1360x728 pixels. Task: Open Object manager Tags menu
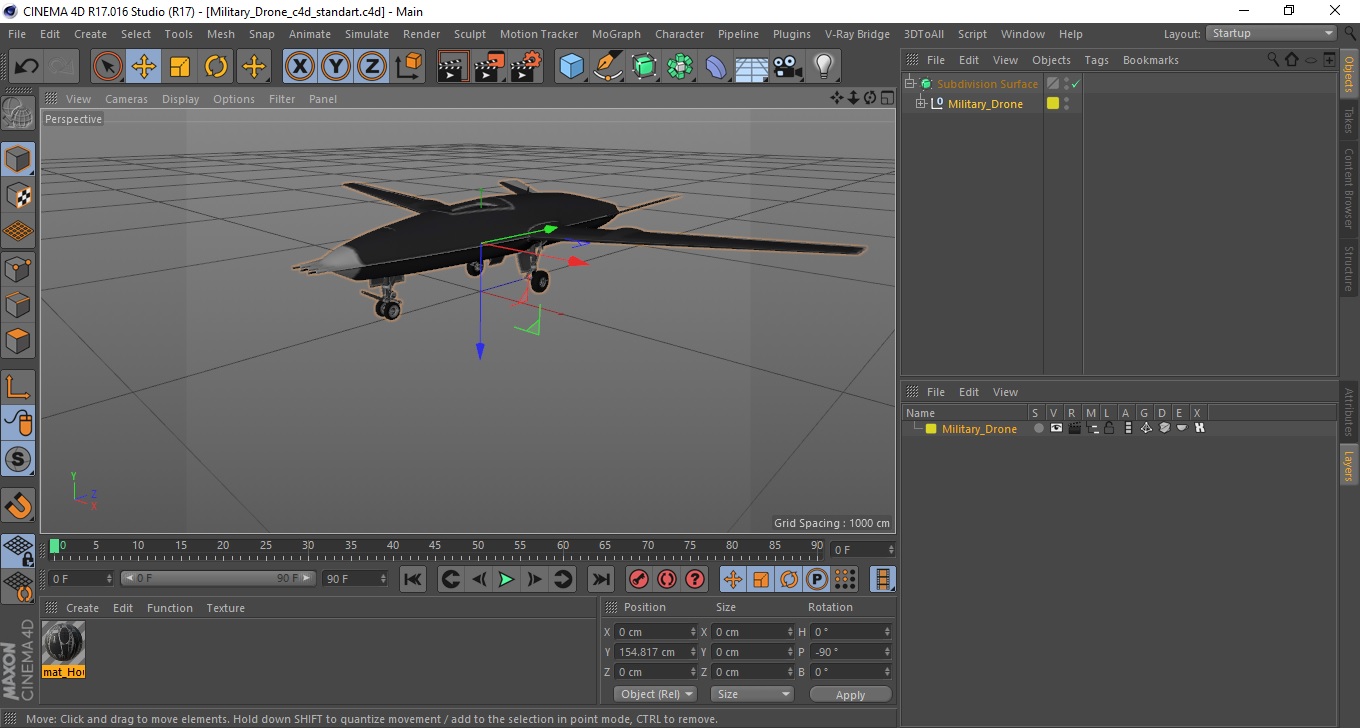coord(1096,60)
